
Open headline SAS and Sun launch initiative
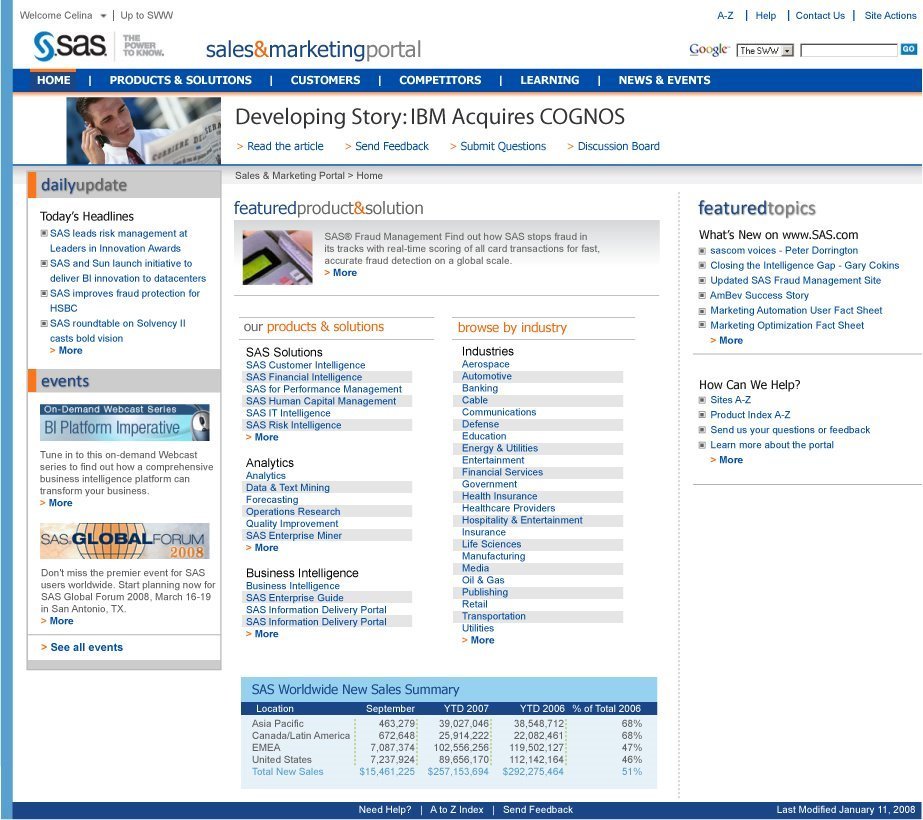tap(128, 271)
